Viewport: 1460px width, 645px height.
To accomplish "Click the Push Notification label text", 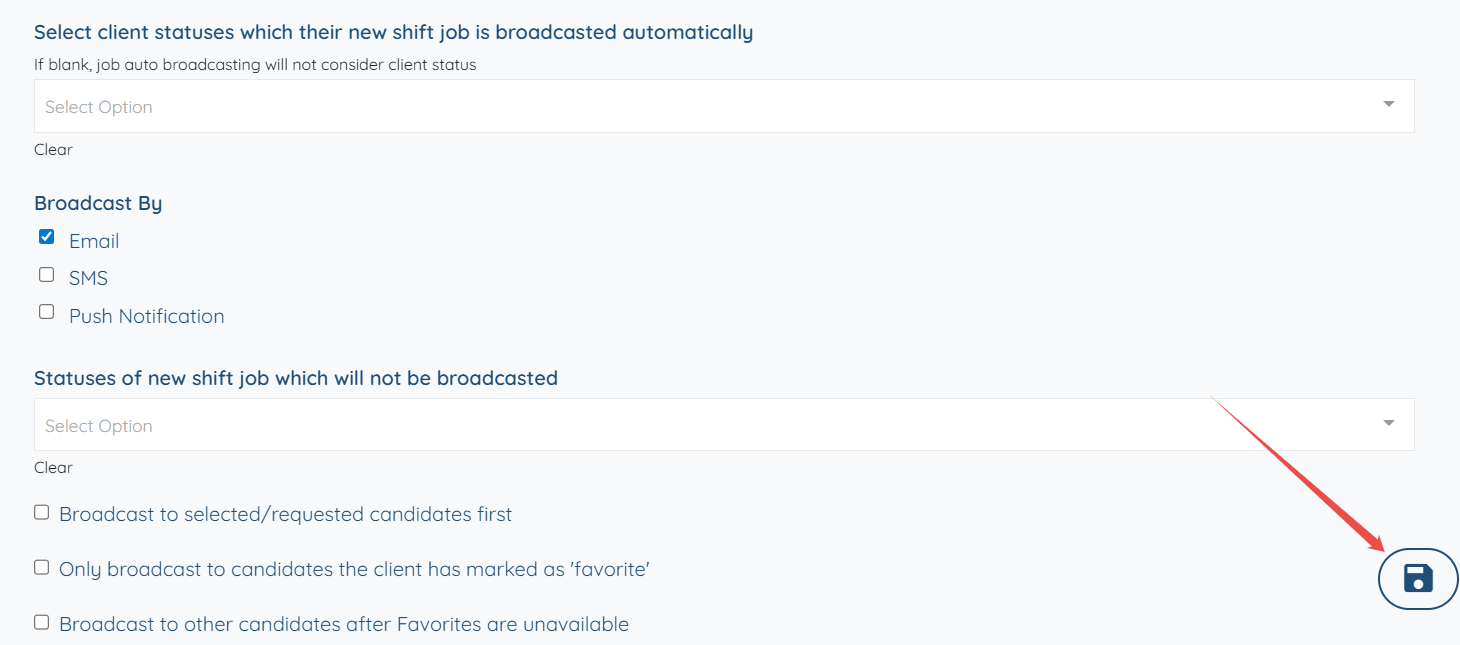I will point(146,316).
